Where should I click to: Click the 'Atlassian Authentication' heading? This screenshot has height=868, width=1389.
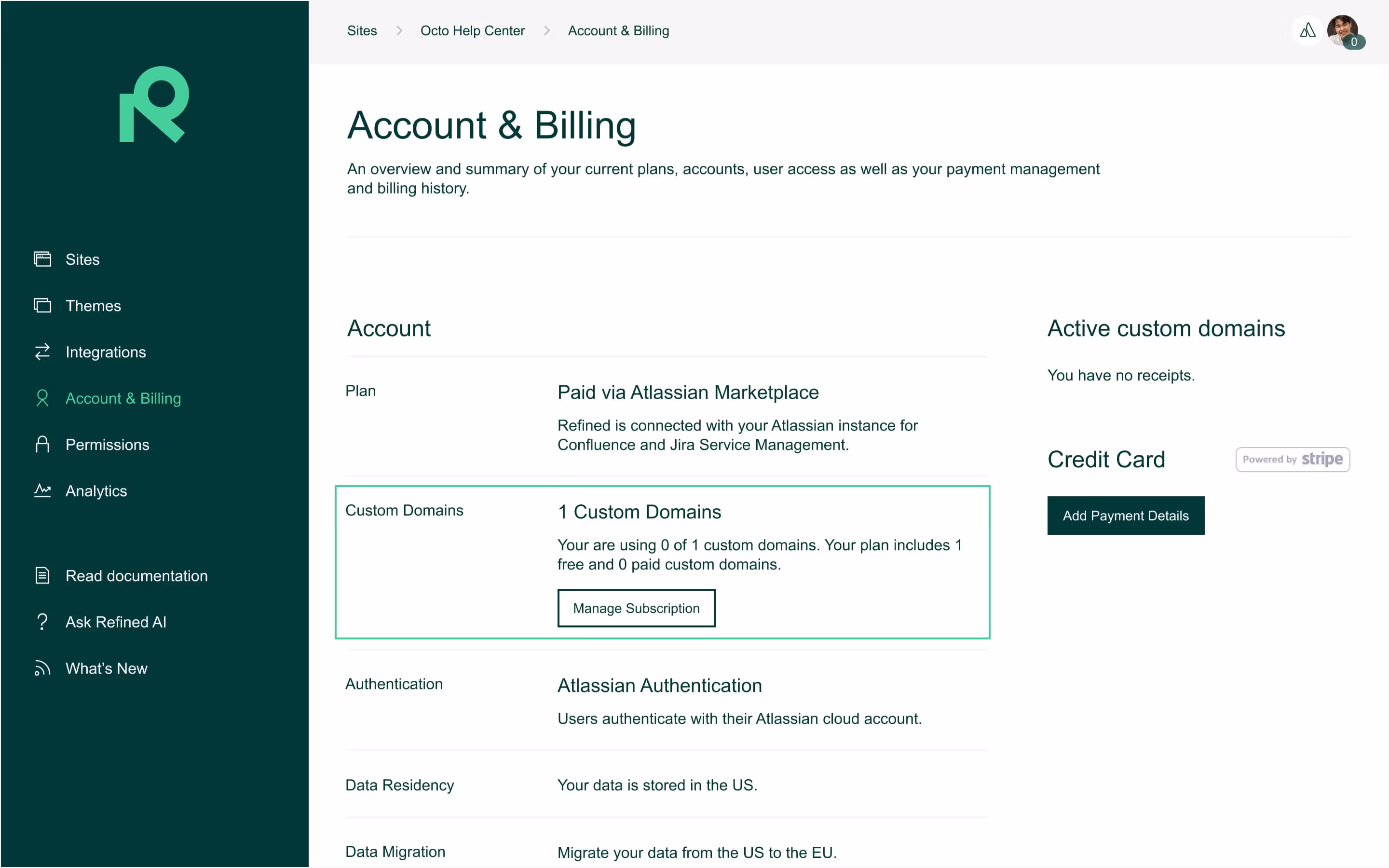coord(659,685)
